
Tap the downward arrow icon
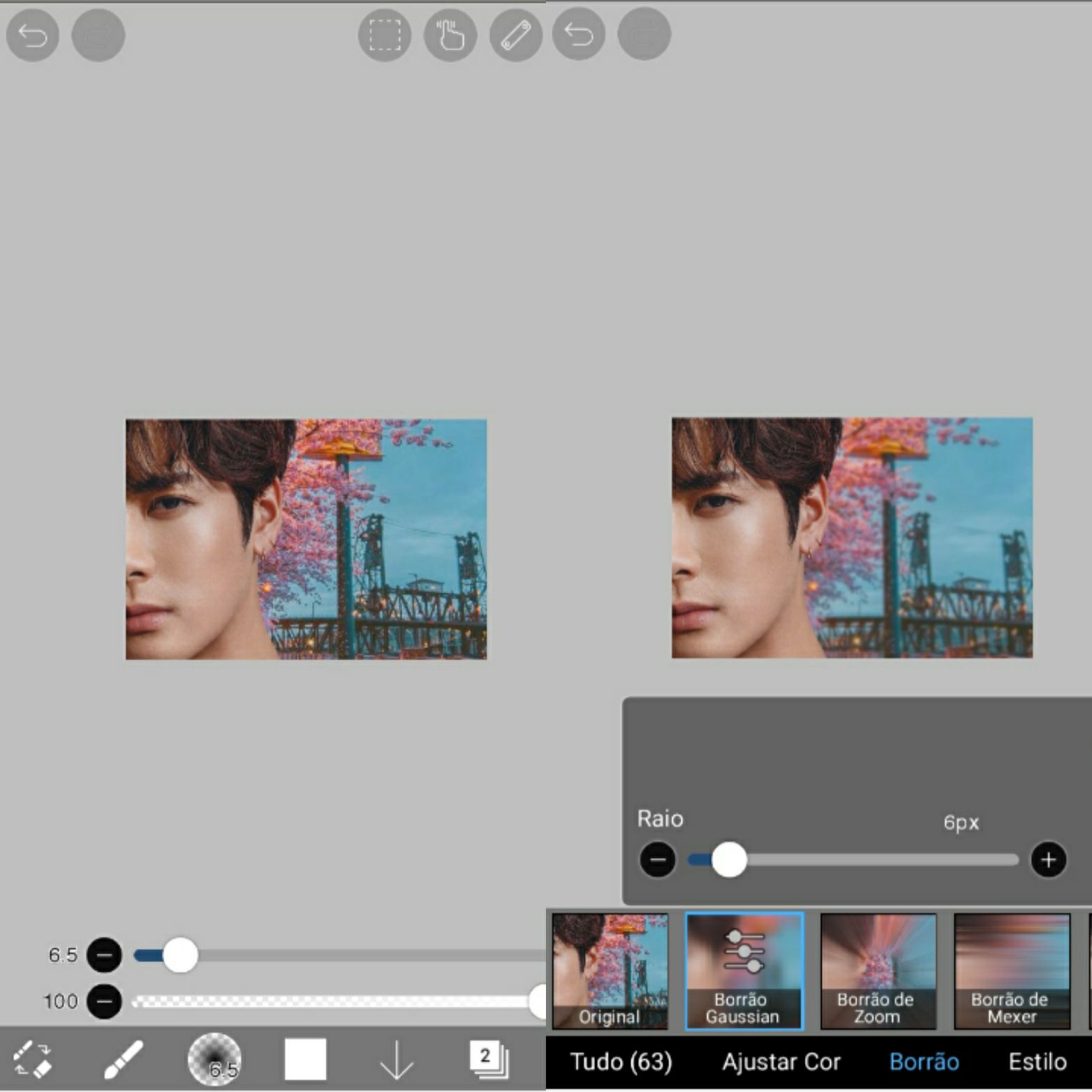pos(397,1061)
